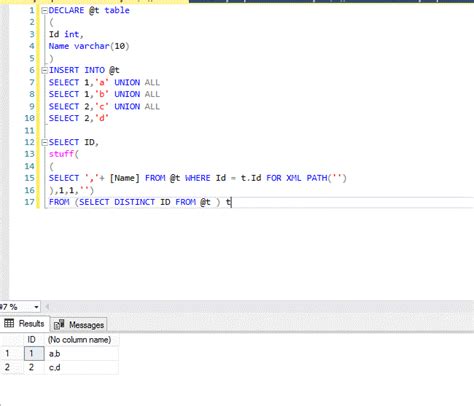Click the FOR XML PATH code line

[x=197, y=178]
